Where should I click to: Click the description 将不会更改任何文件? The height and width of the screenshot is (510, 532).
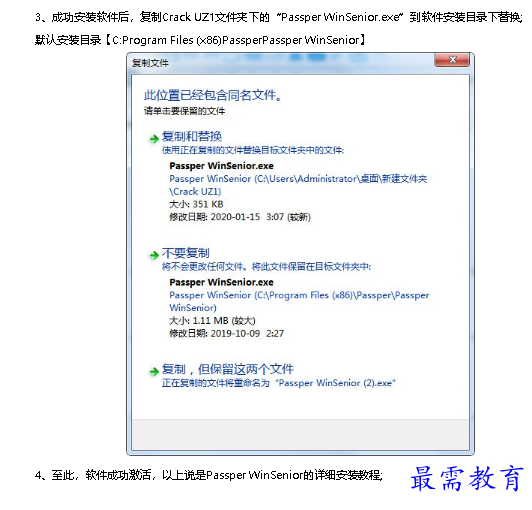pos(266,267)
